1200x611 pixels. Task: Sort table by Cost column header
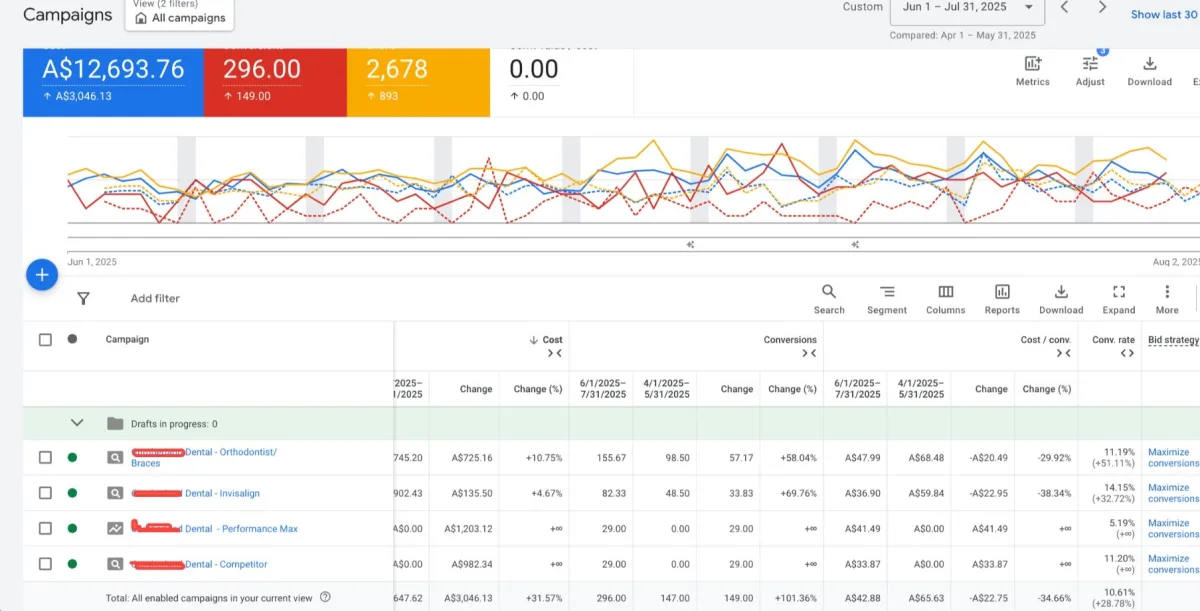[x=551, y=340]
